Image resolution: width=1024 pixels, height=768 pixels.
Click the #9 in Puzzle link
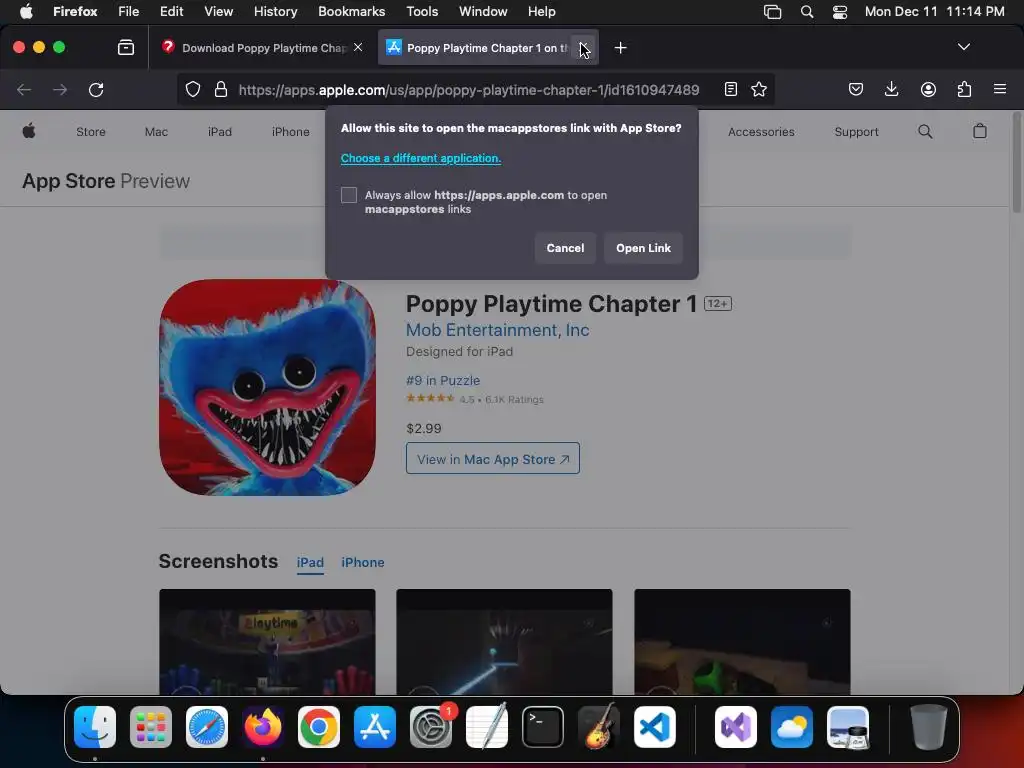(443, 380)
